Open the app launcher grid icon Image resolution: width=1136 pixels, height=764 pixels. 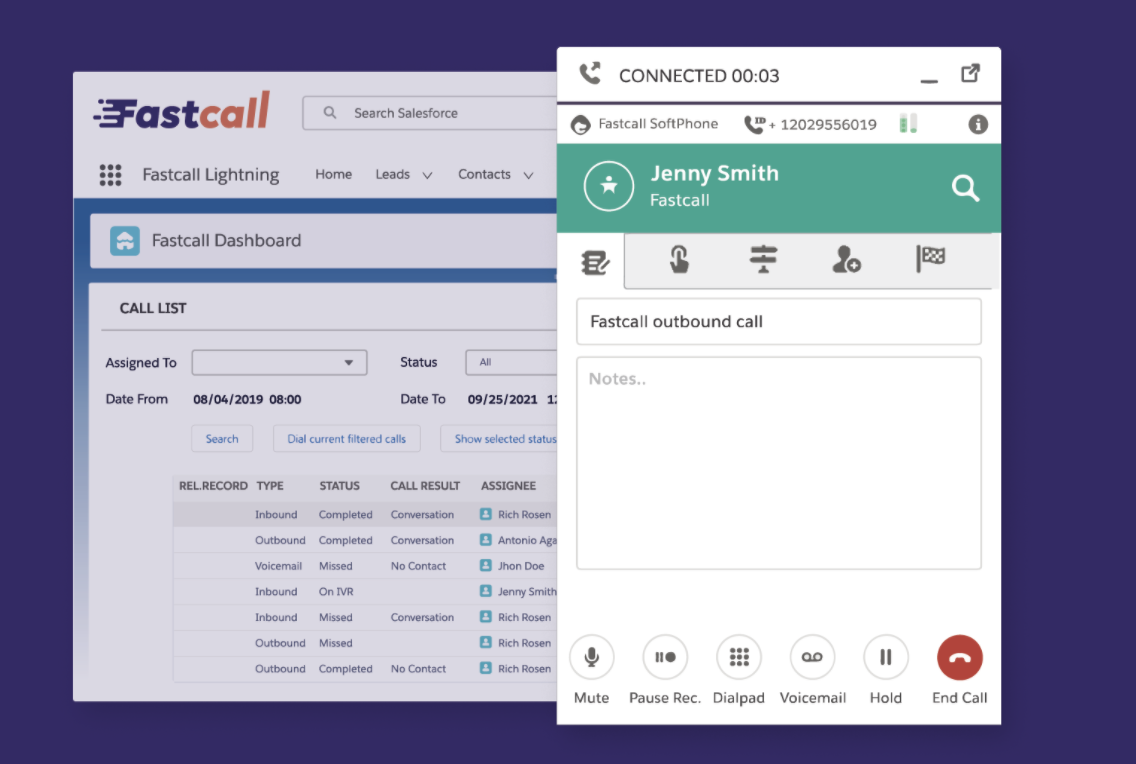(x=110, y=175)
